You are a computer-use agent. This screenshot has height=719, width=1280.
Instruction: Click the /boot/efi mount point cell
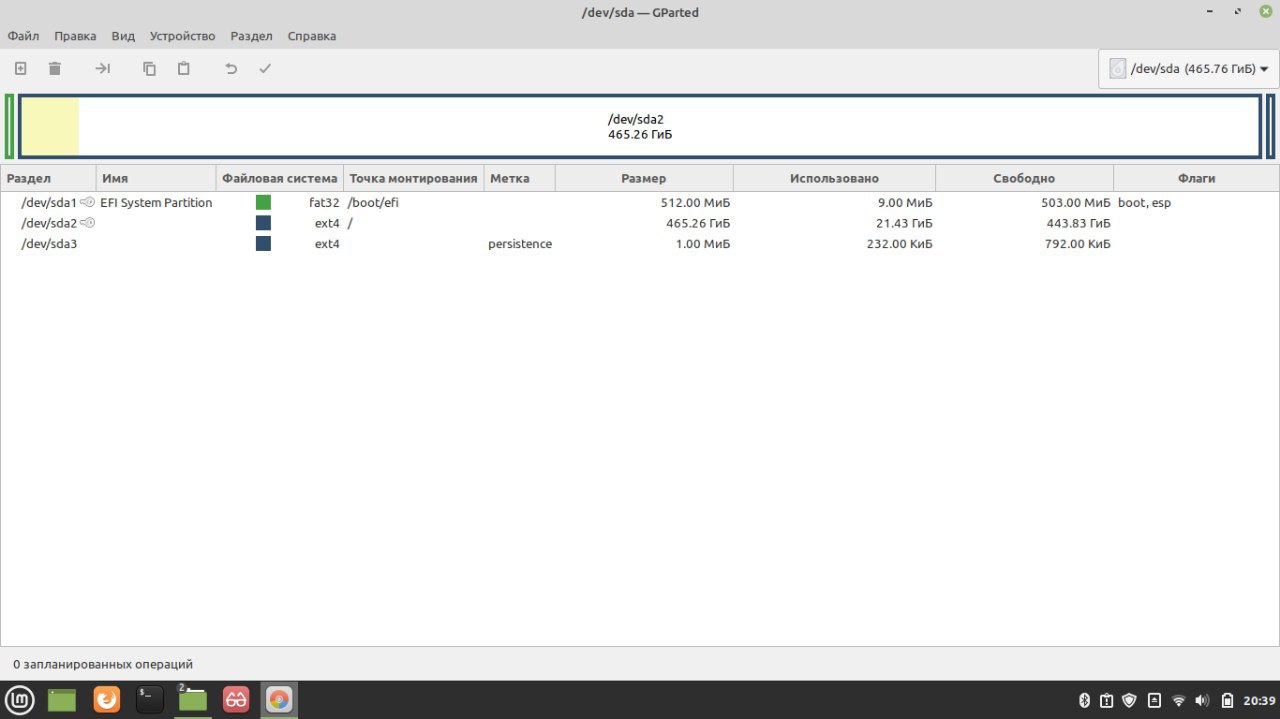(x=374, y=202)
